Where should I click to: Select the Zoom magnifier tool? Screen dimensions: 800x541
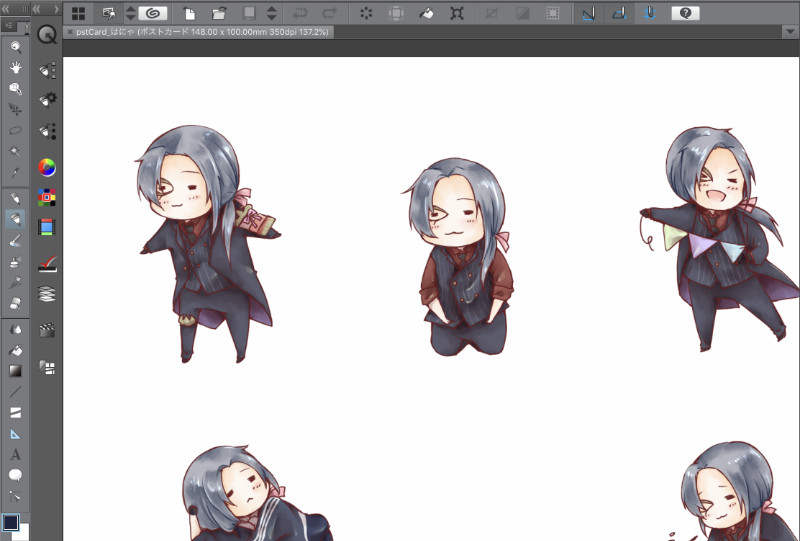point(16,47)
